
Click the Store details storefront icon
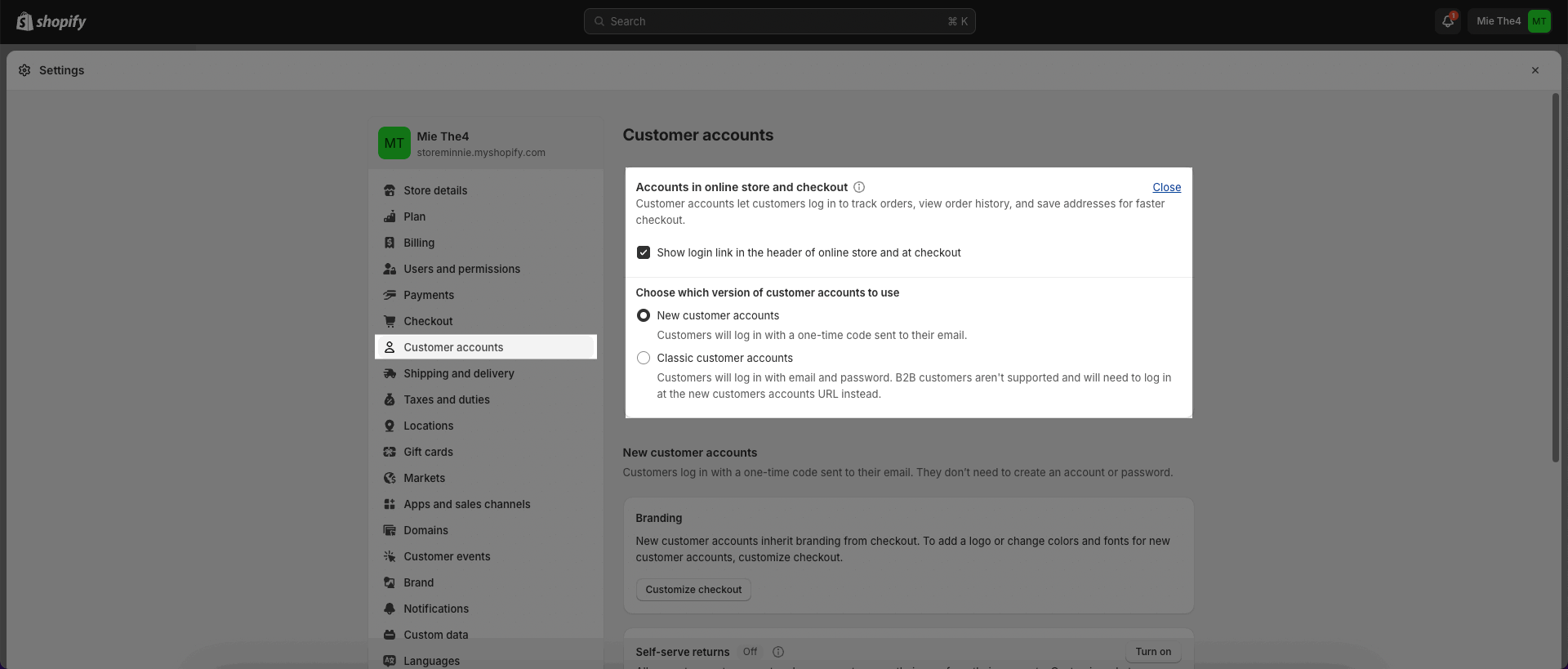pyautogui.click(x=390, y=190)
